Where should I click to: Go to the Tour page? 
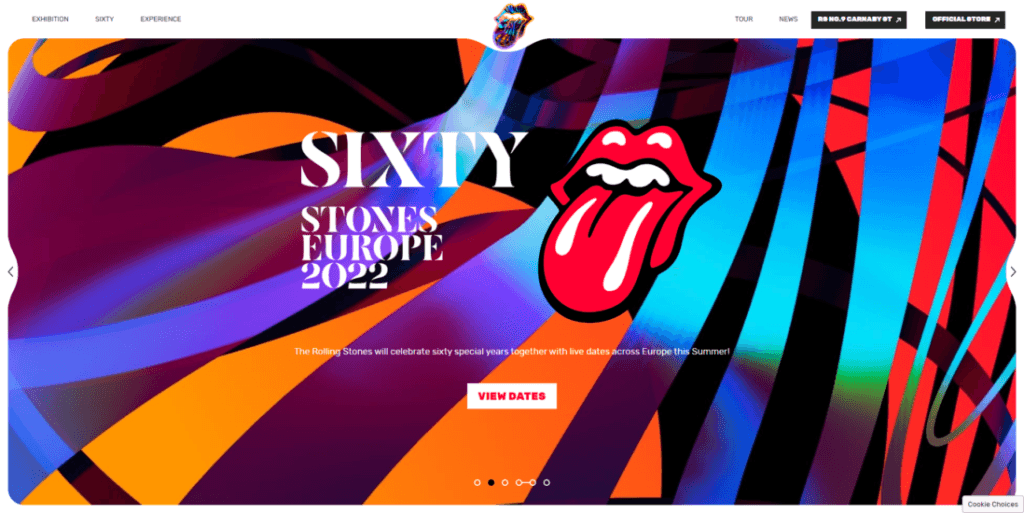[744, 19]
